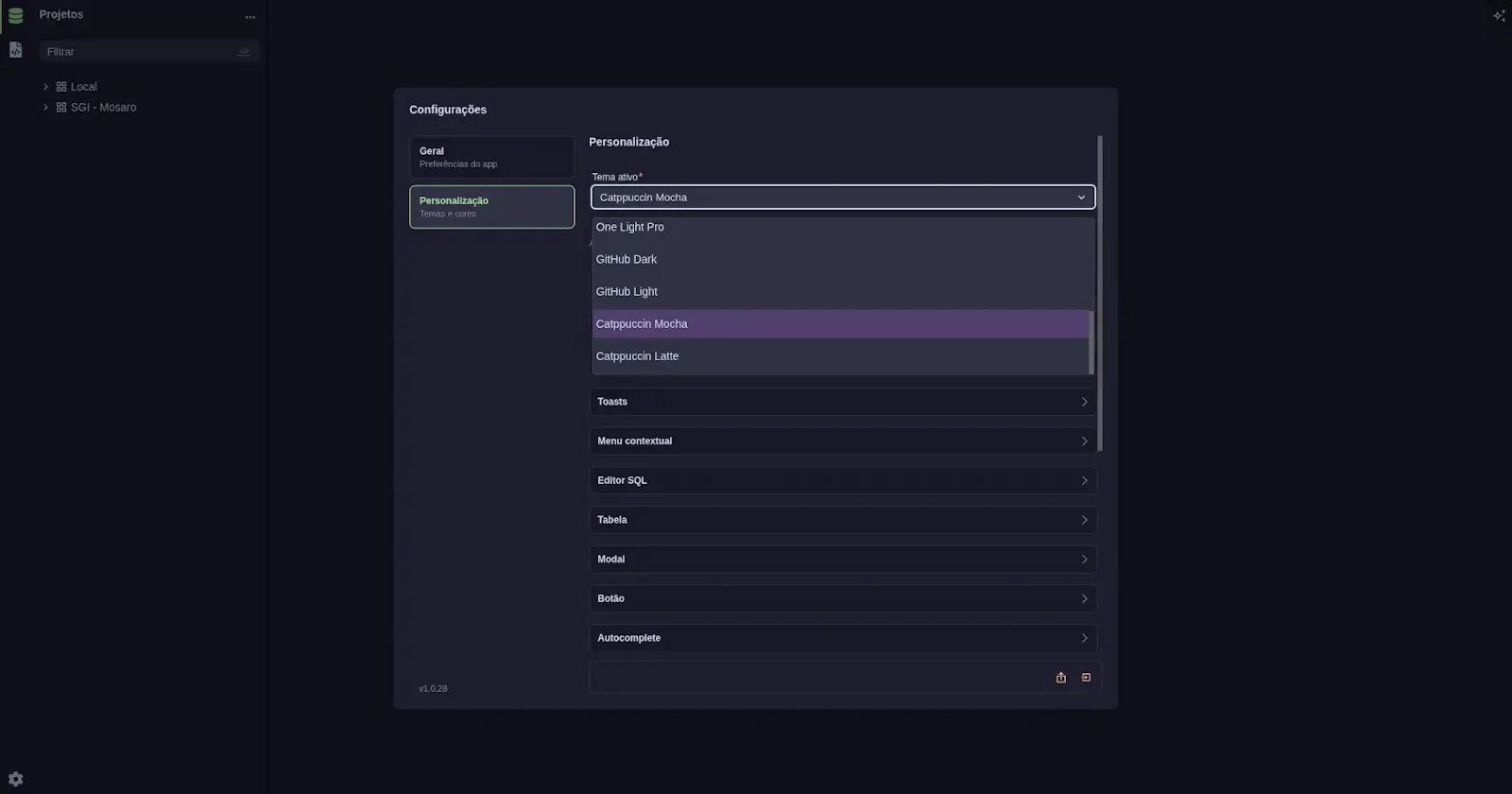Click the v1.0.28 version text
This screenshot has width=1512, height=794.
pyautogui.click(x=433, y=689)
